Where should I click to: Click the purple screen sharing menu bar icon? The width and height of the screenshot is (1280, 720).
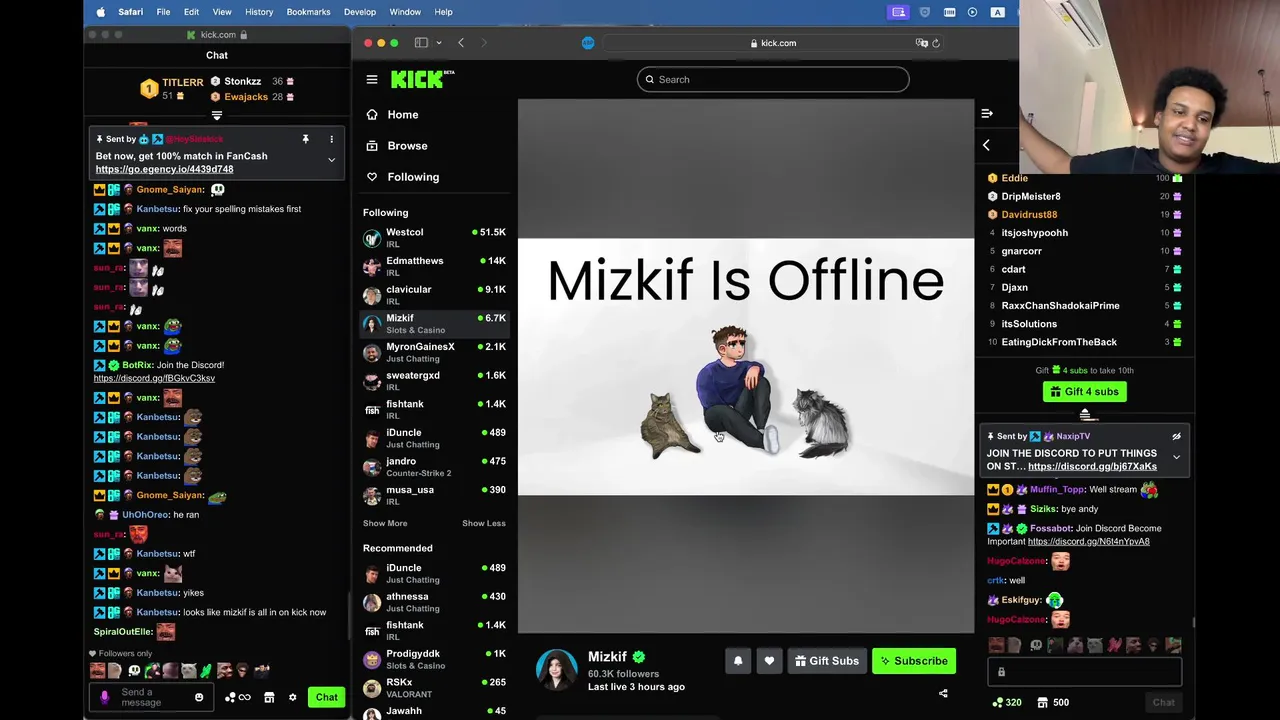tap(898, 12)
